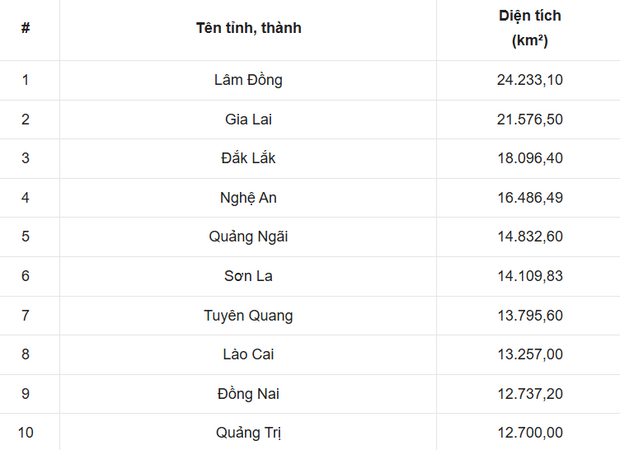Select the Đồng Nai province cell
The width and height of the screenshot is (620, 450).
click(x=248, y=394)
